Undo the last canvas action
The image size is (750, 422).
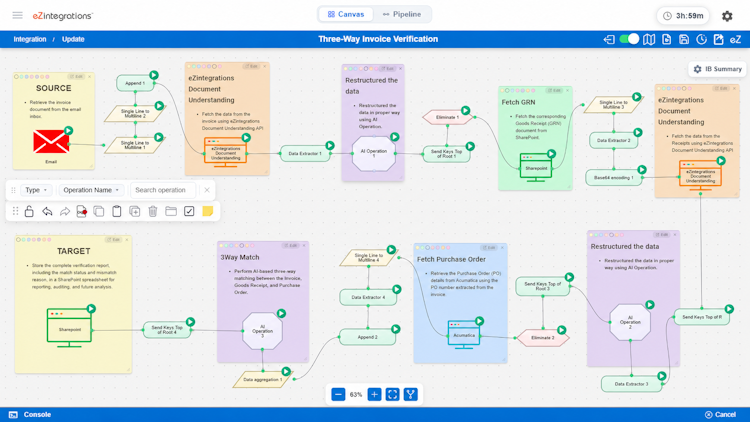47,211
